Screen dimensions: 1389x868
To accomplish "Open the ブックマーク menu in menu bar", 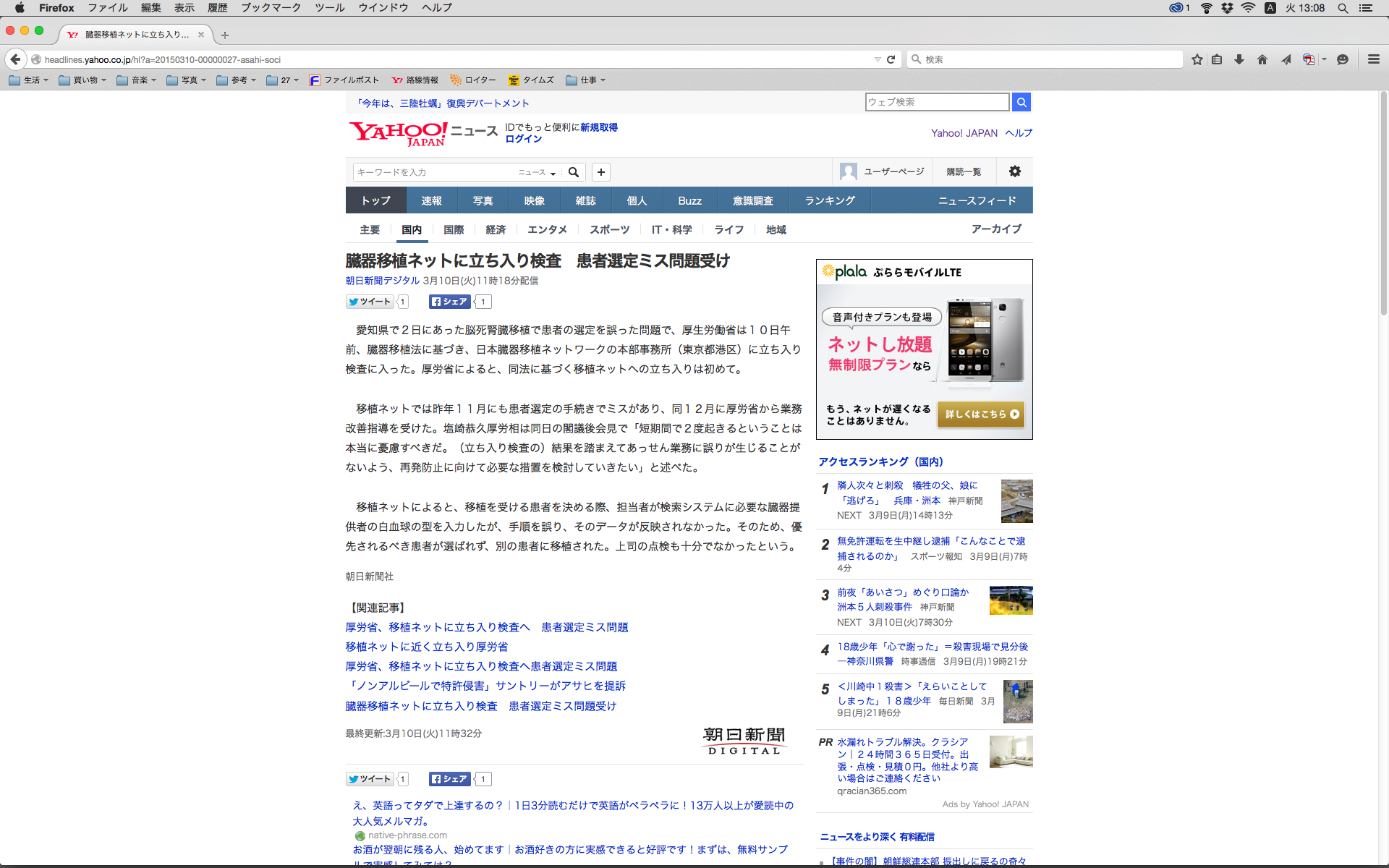I will [x=271, y=8].
